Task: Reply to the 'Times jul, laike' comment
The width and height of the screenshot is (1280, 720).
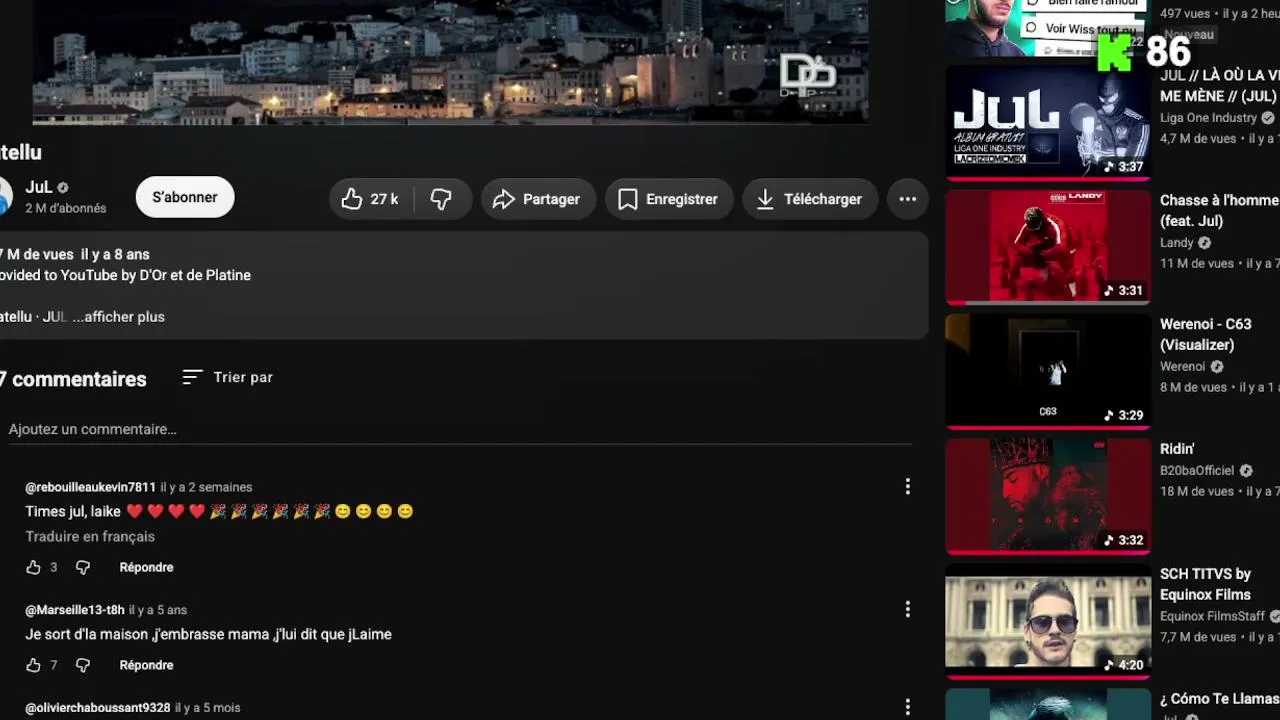Action: click(x=146, y=567)
